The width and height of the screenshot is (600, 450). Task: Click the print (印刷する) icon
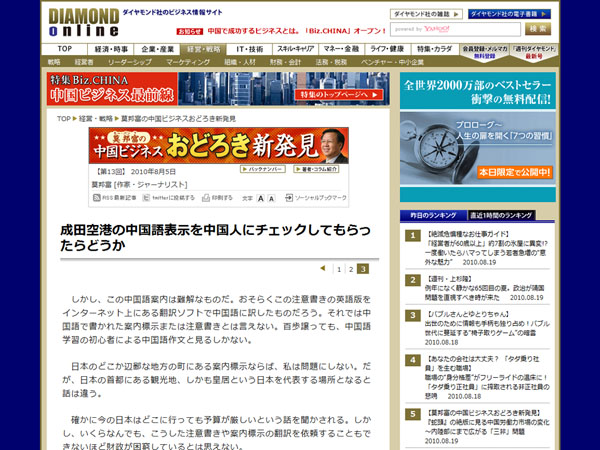205,198
